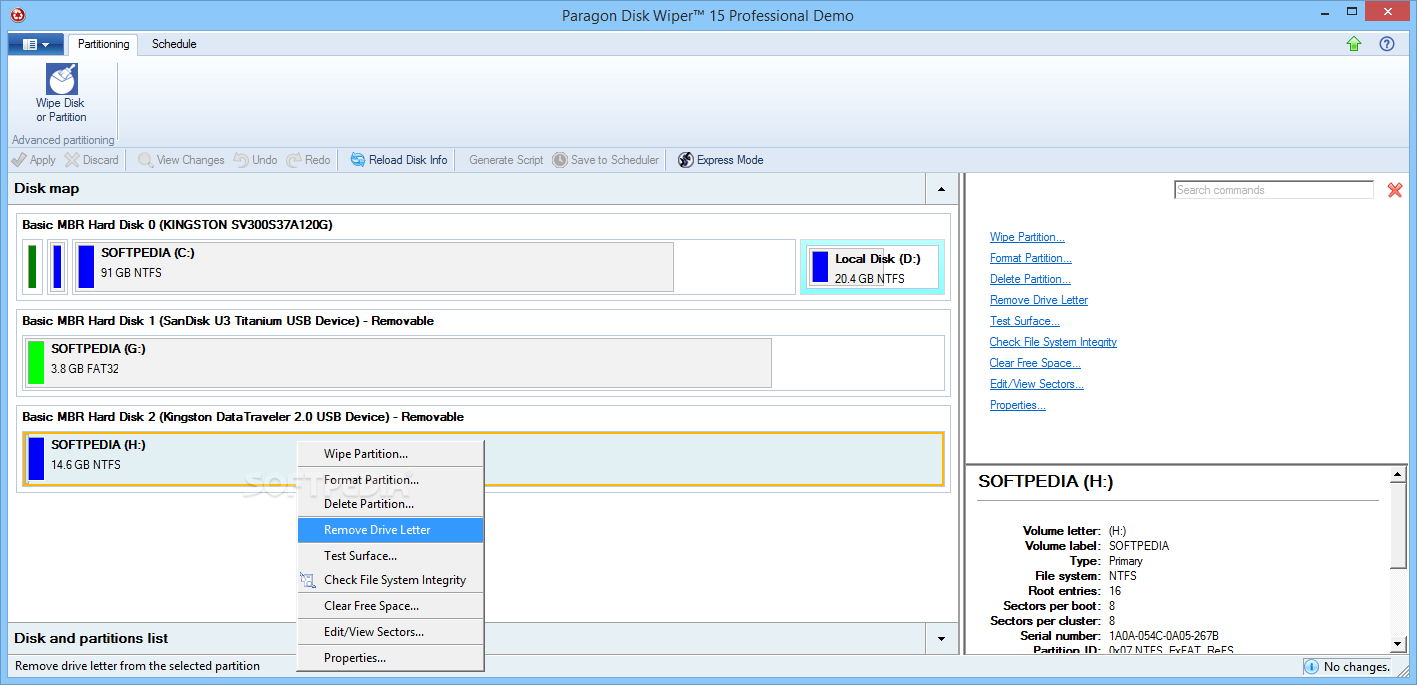This screenshot has width=1417, height=685.
Task: Click the No changes status indicator
Action: (1347, 667)
